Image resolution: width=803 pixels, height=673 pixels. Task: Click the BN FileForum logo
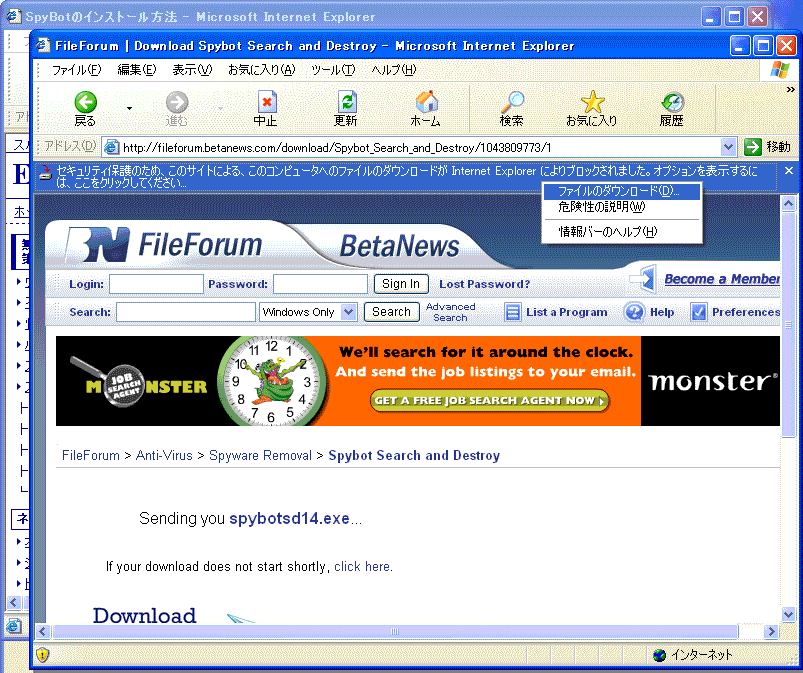pyautogui.click(x=164, y=244)
